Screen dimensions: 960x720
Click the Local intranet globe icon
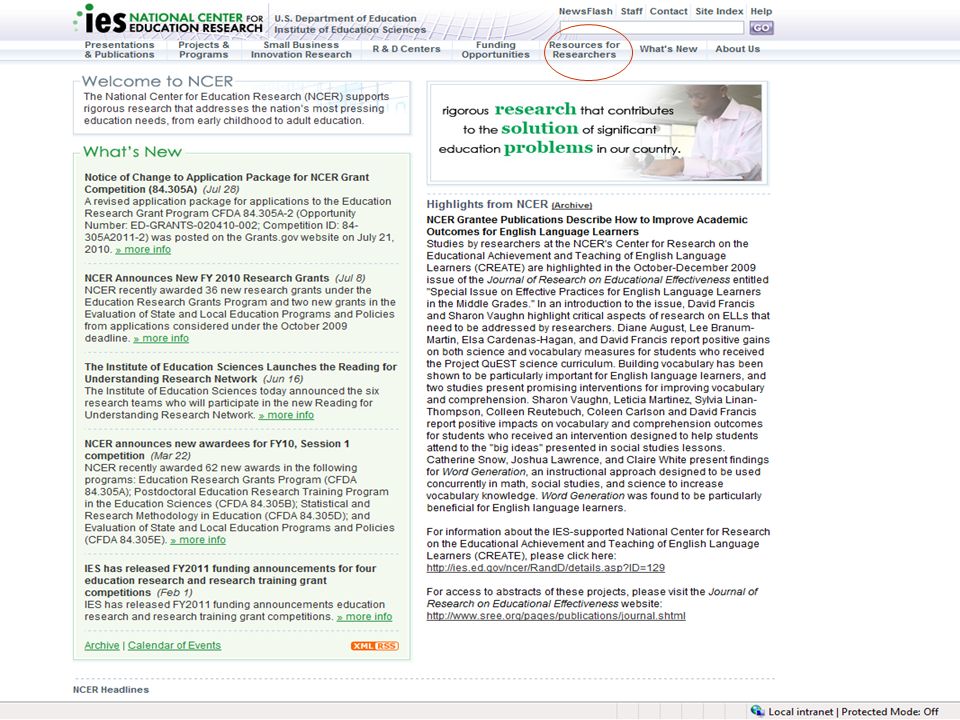[x=757, y=711]
